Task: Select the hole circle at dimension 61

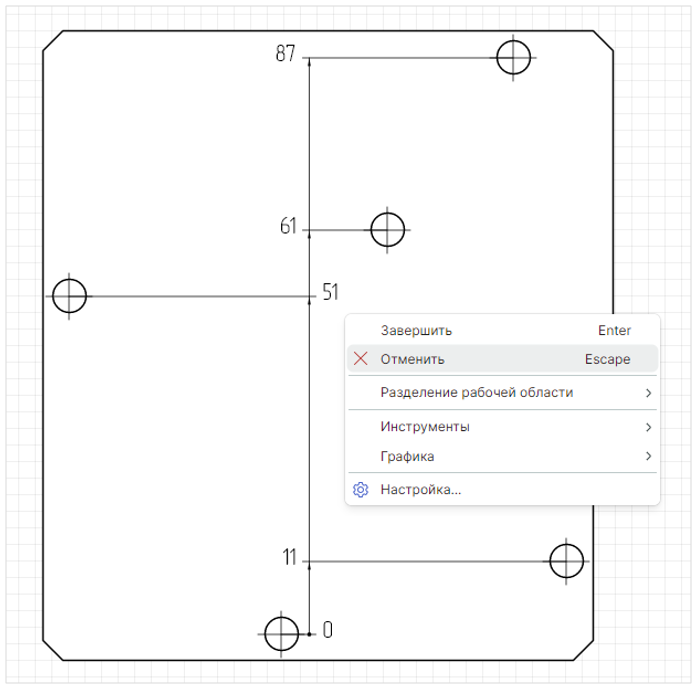Action: tap(387, 230)
